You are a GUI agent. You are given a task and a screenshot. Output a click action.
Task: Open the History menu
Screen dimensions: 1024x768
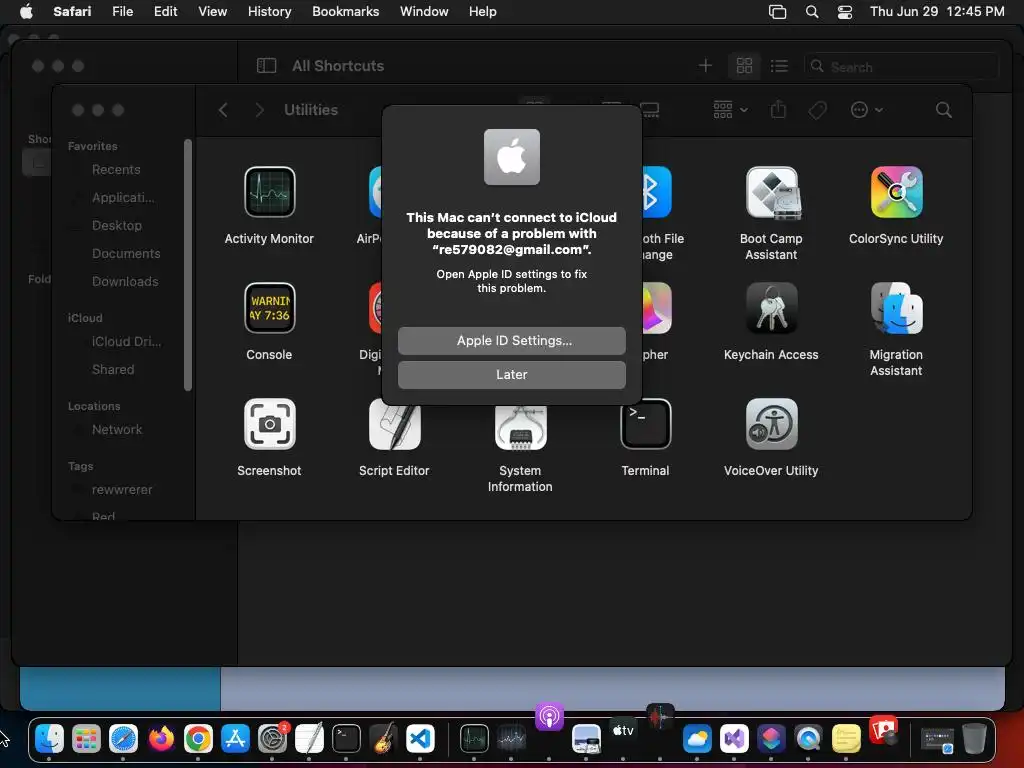tap(269, 12)
